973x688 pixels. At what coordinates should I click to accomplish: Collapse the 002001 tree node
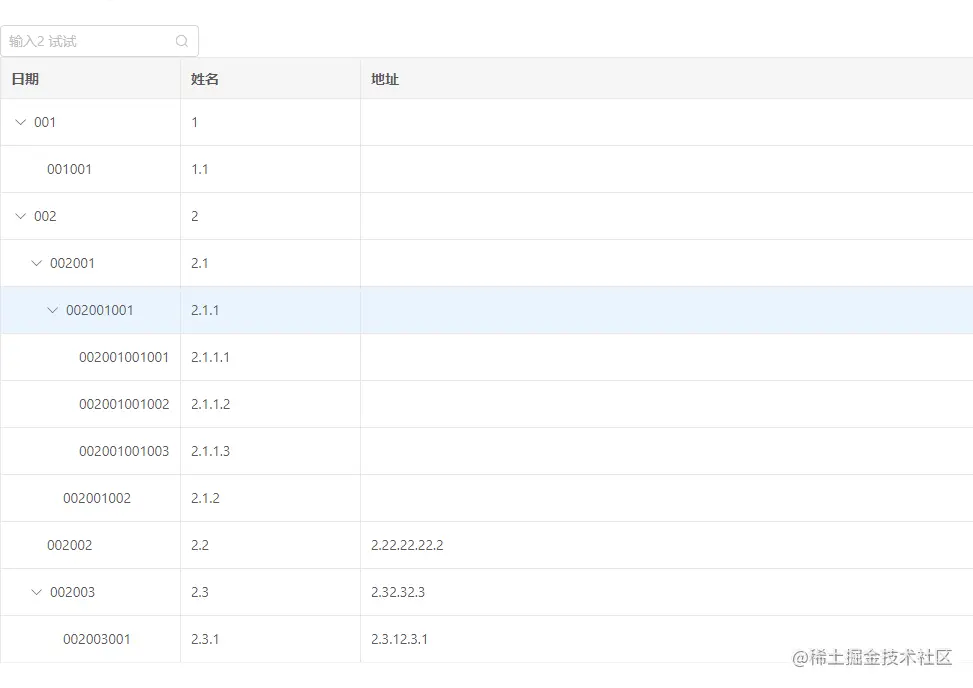point(35,263)
